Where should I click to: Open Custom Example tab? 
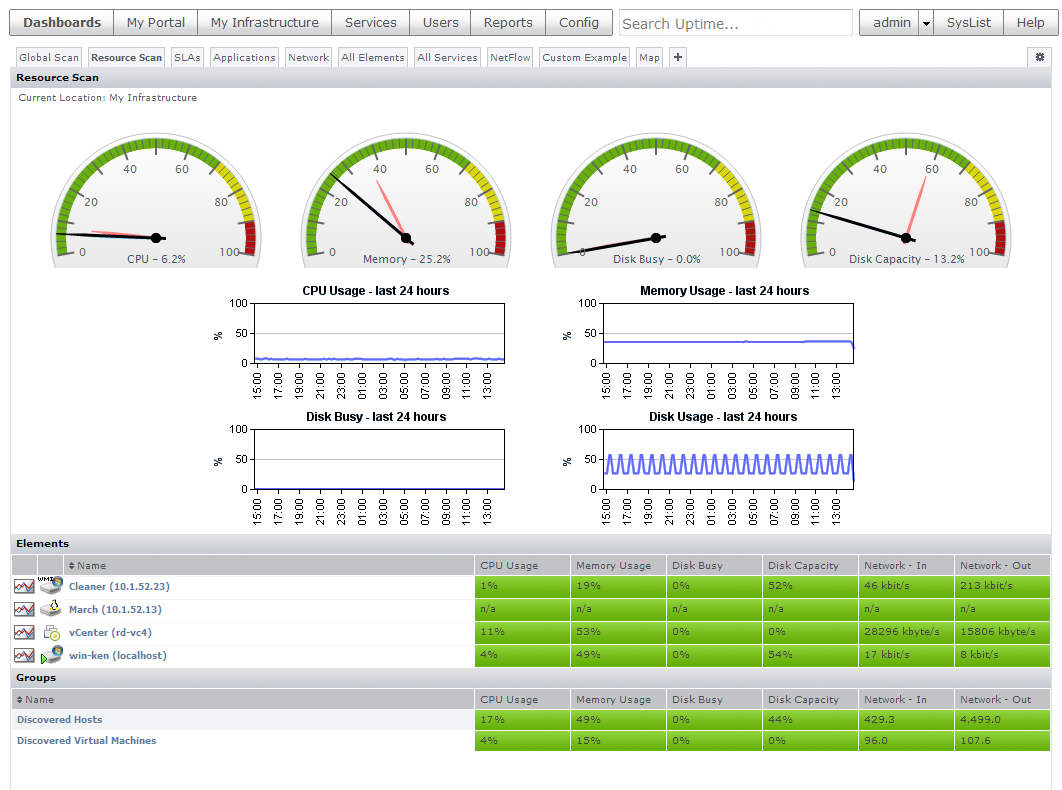[x=585, y=58]
